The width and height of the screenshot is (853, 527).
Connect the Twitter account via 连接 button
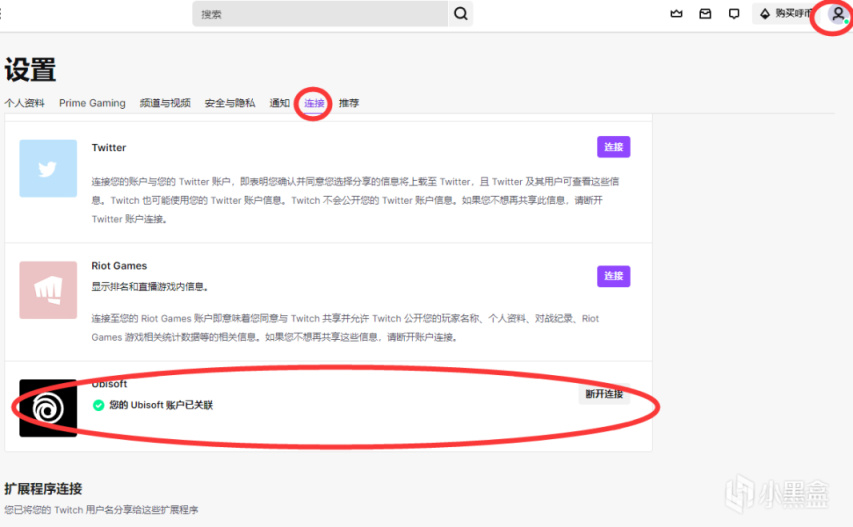(x=614, y=147)
